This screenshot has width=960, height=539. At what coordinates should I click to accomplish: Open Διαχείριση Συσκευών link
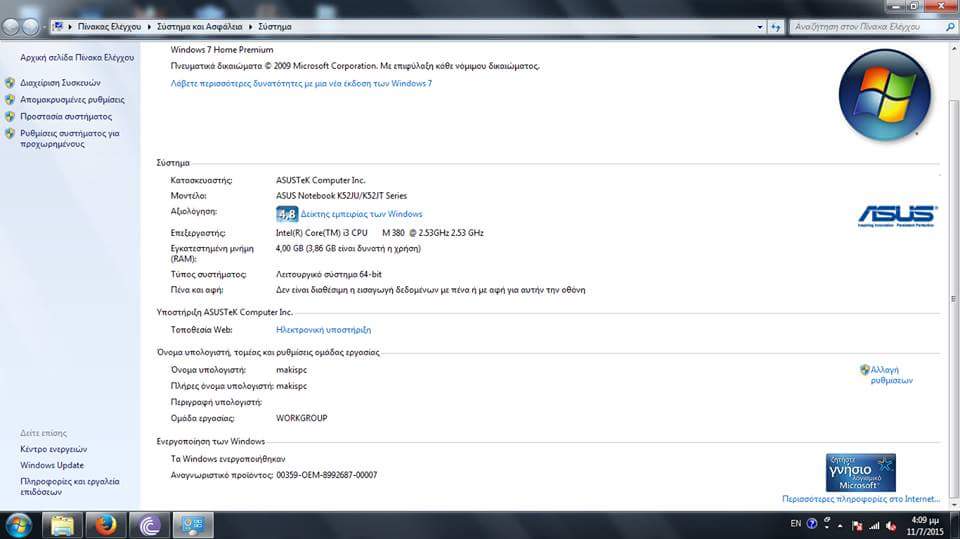(x=60, y=83)
